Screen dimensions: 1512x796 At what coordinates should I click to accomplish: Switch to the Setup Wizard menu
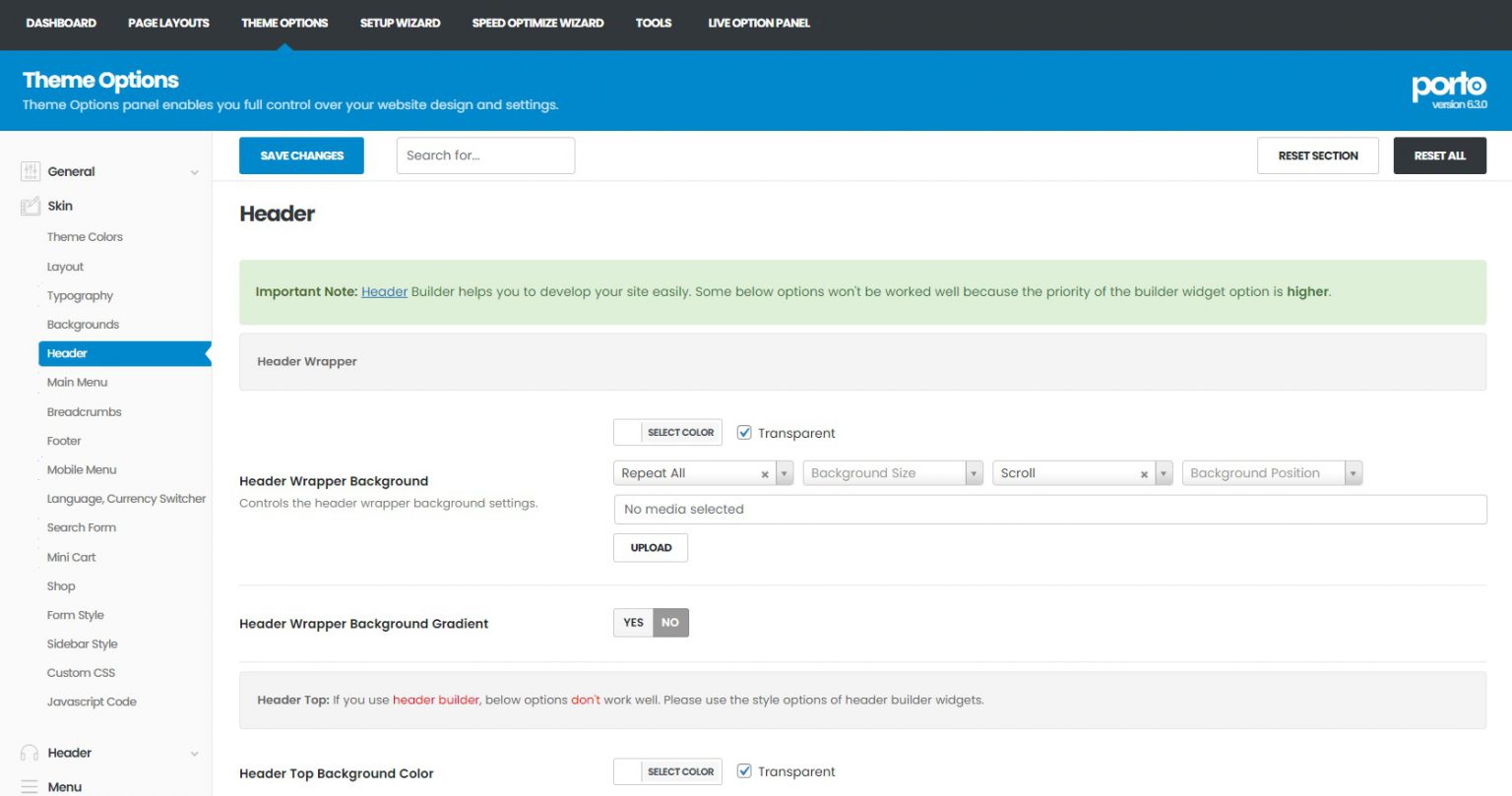(400, 23)
